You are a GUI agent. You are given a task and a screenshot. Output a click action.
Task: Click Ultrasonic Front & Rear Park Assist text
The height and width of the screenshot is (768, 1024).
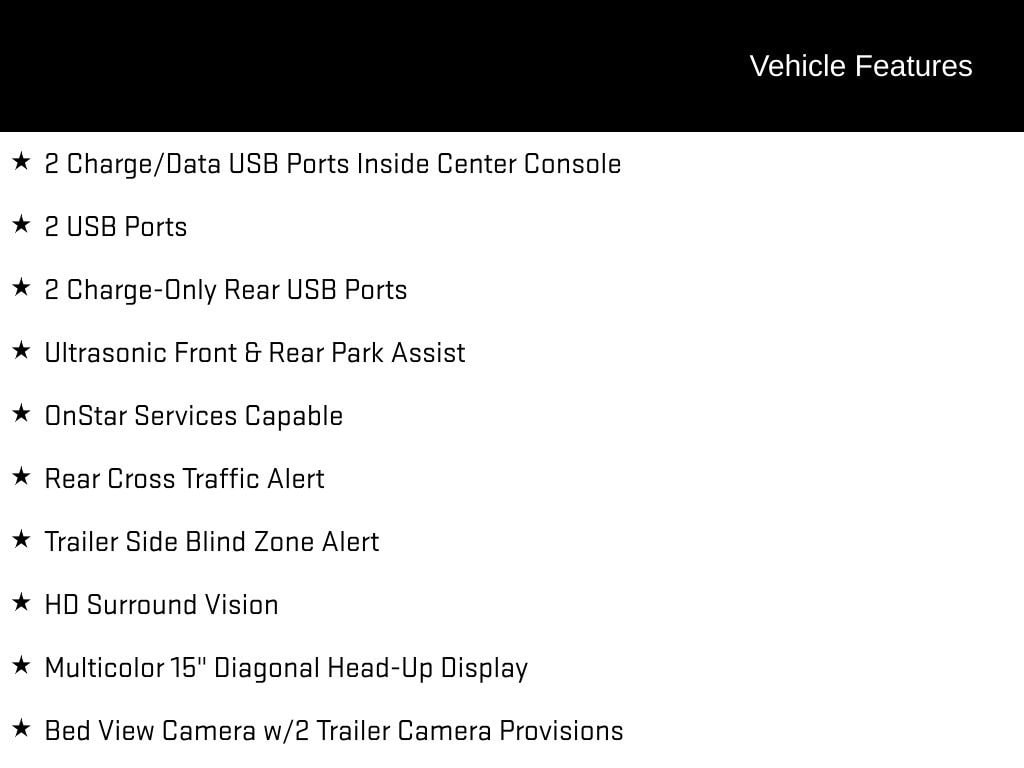(x=255, y=353)
